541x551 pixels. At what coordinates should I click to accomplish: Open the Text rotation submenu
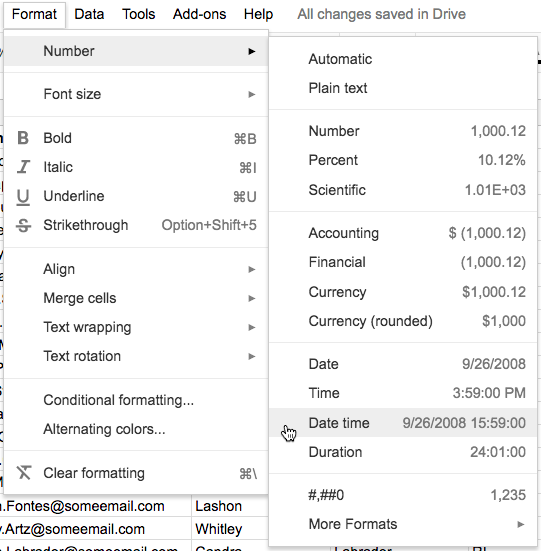coord(136,356)
